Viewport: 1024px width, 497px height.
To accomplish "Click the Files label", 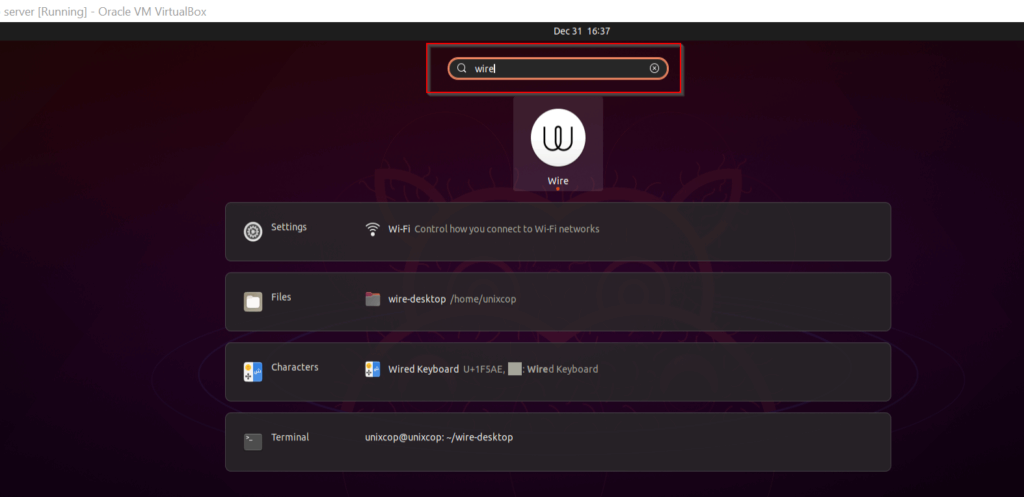I will pyautogui.click(x=281, y=297).
